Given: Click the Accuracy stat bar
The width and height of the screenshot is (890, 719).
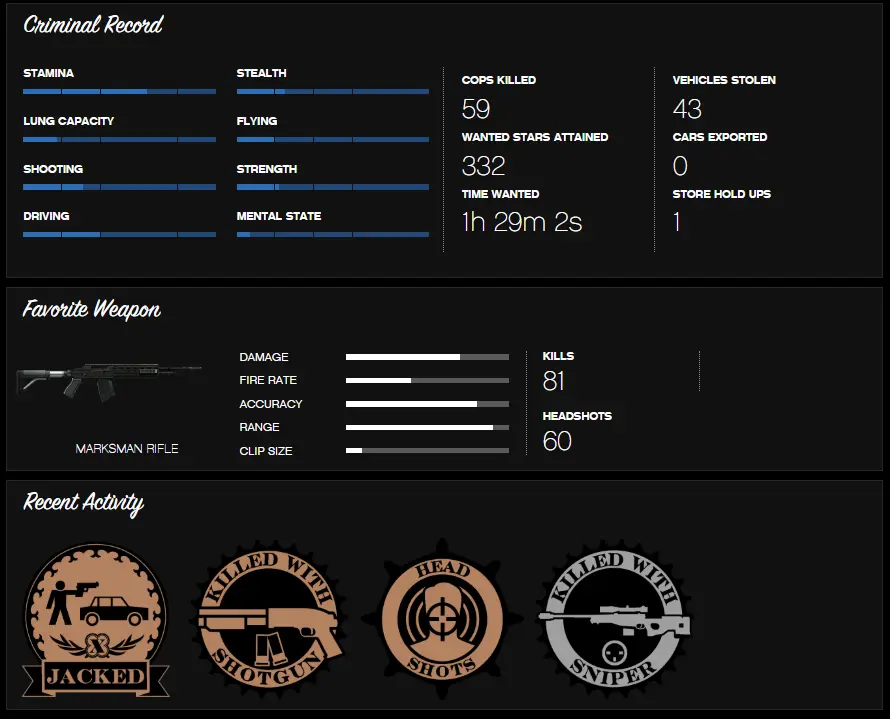Looking at the screenshot, I should [427, 404].
